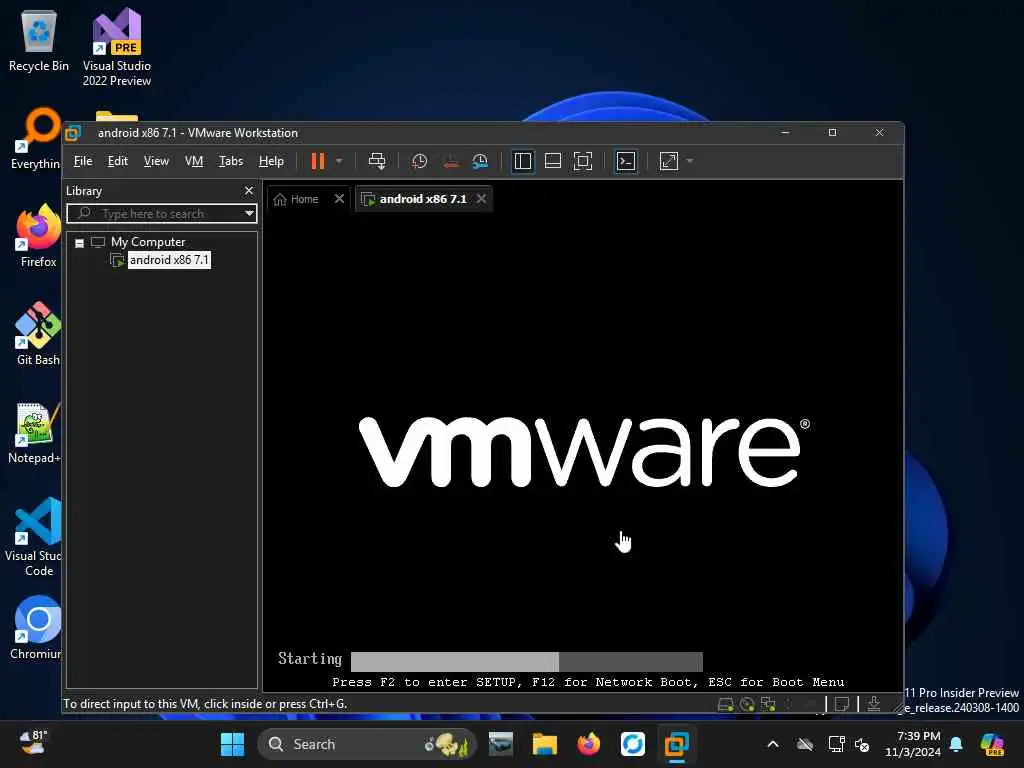Close the android x86 7.1 tab
1024x768 pixels.
tap(481, 199)
